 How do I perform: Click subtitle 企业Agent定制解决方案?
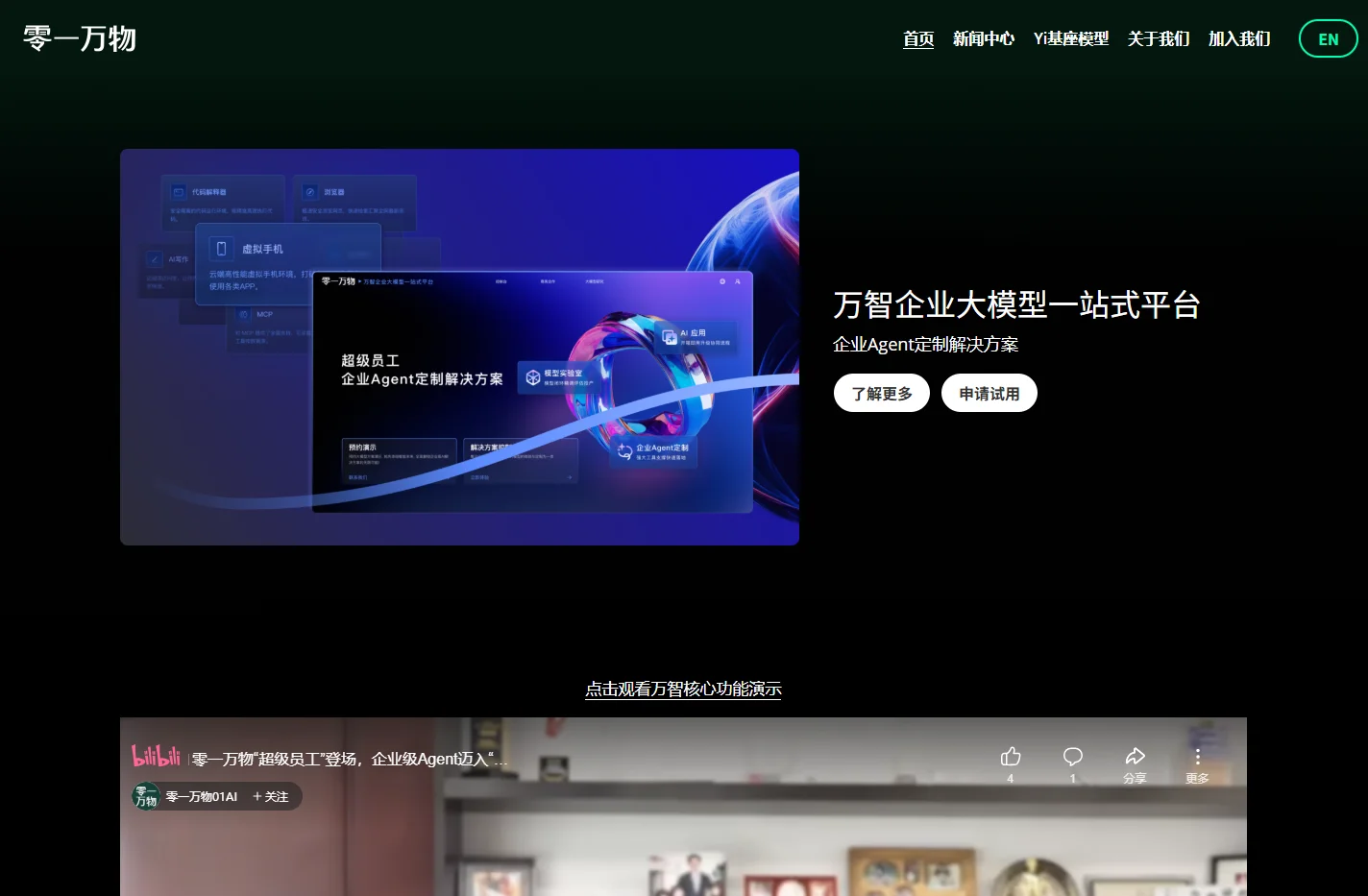click(x=925, y=344)
